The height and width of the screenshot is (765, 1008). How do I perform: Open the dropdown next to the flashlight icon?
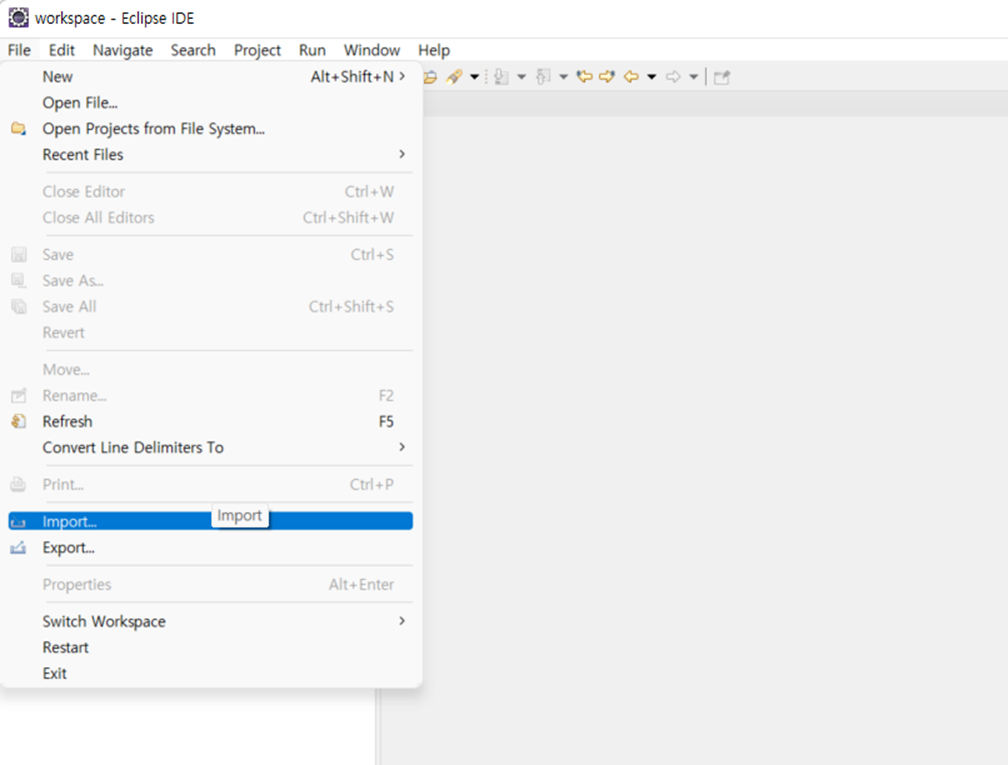coord(474,77)
